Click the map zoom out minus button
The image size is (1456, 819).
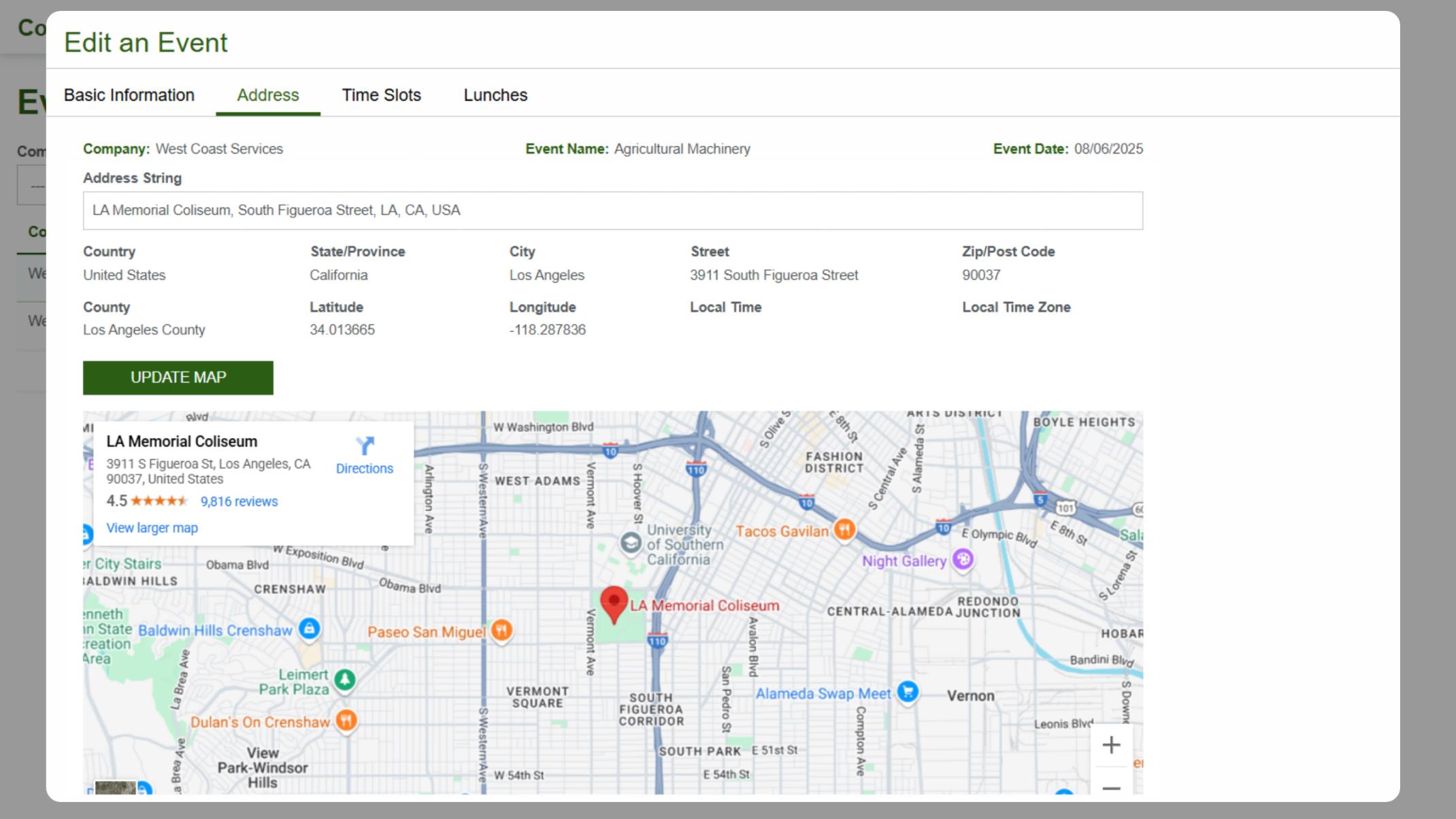point(1111,788)
